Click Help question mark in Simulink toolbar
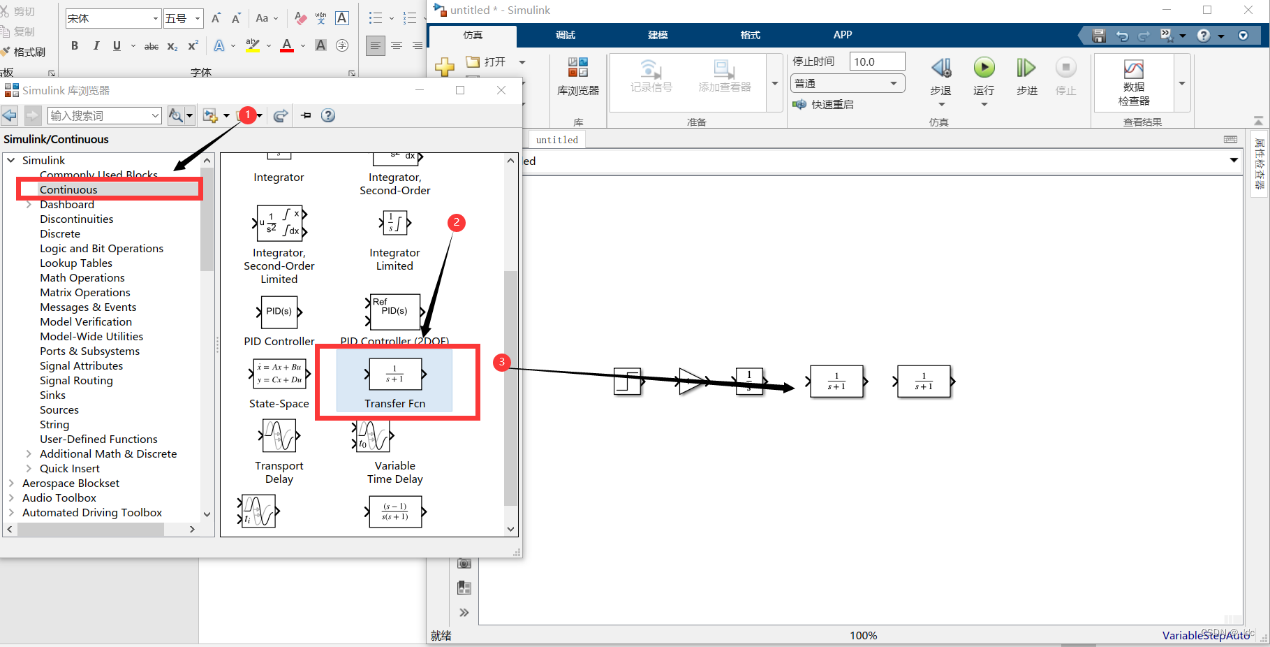 pyautogui.click(x=1204, y=35)
